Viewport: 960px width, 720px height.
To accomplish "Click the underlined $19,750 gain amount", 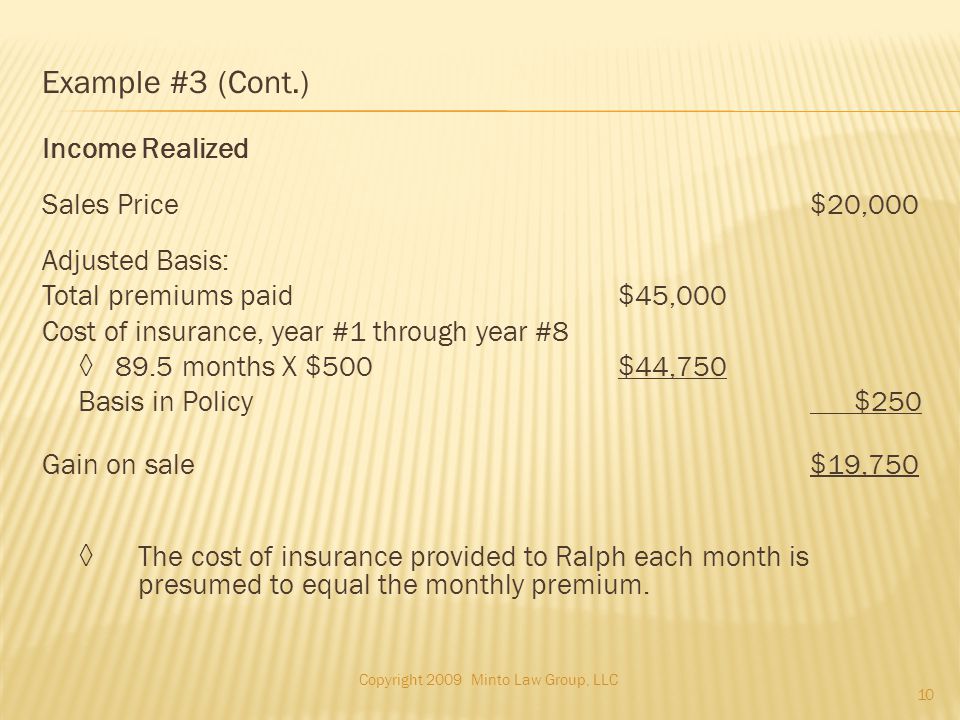I will 864,465.
